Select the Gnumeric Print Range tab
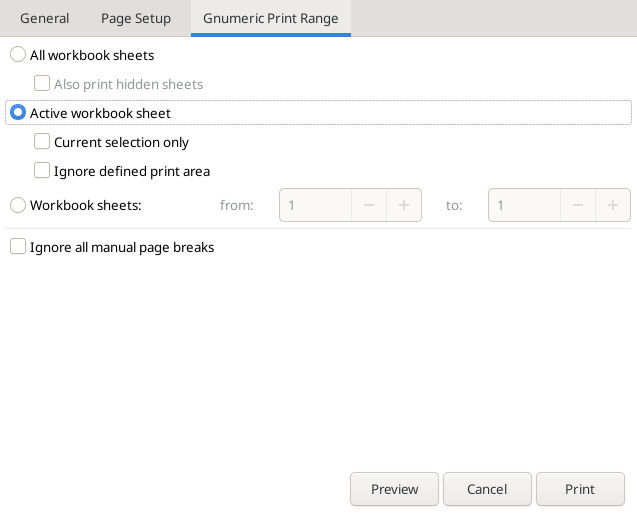The image size is (637, 518). tap(271, 18)
